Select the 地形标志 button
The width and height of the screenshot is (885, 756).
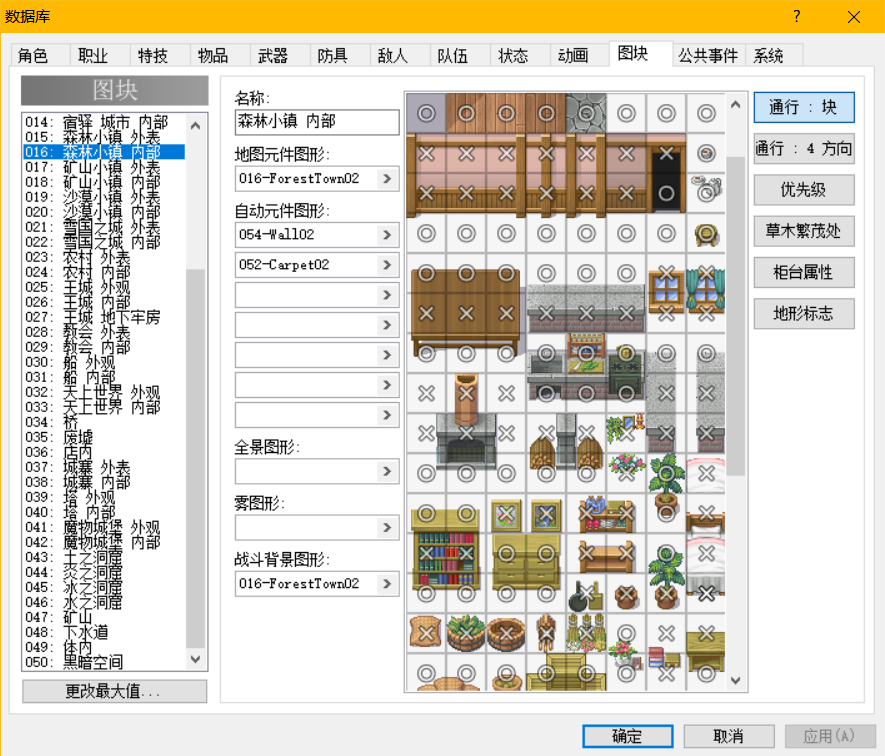coord(804,313)
